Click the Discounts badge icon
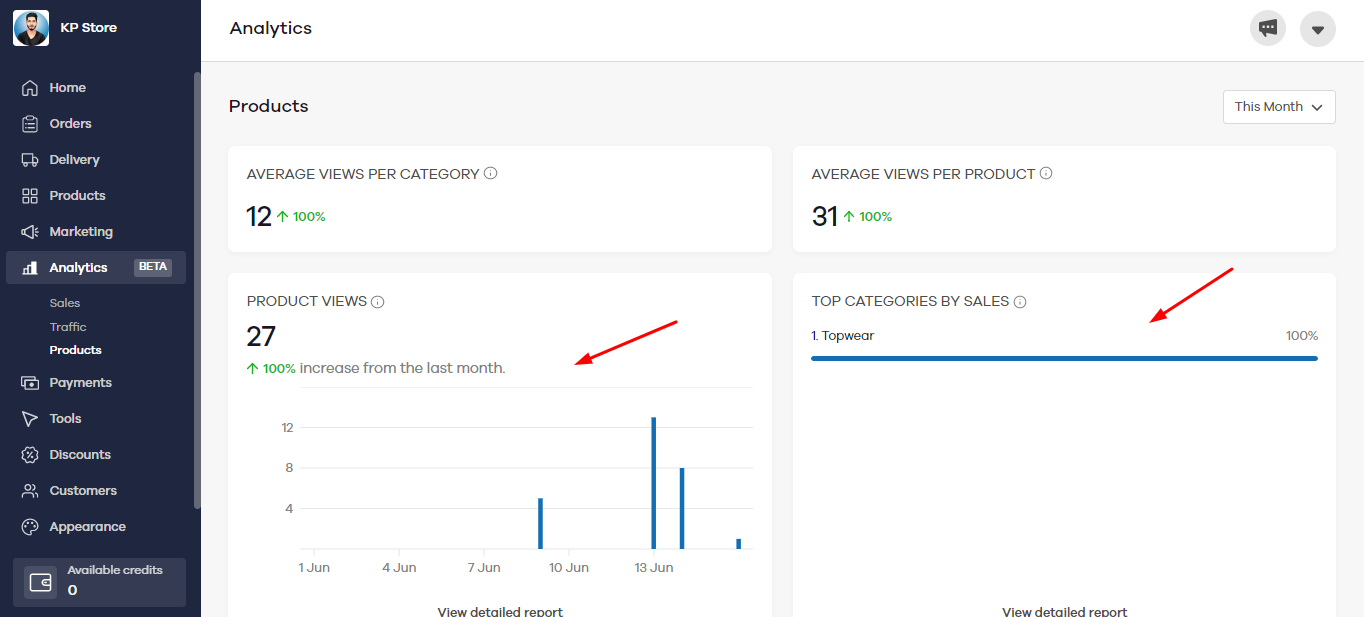 (x=30, y=455)
